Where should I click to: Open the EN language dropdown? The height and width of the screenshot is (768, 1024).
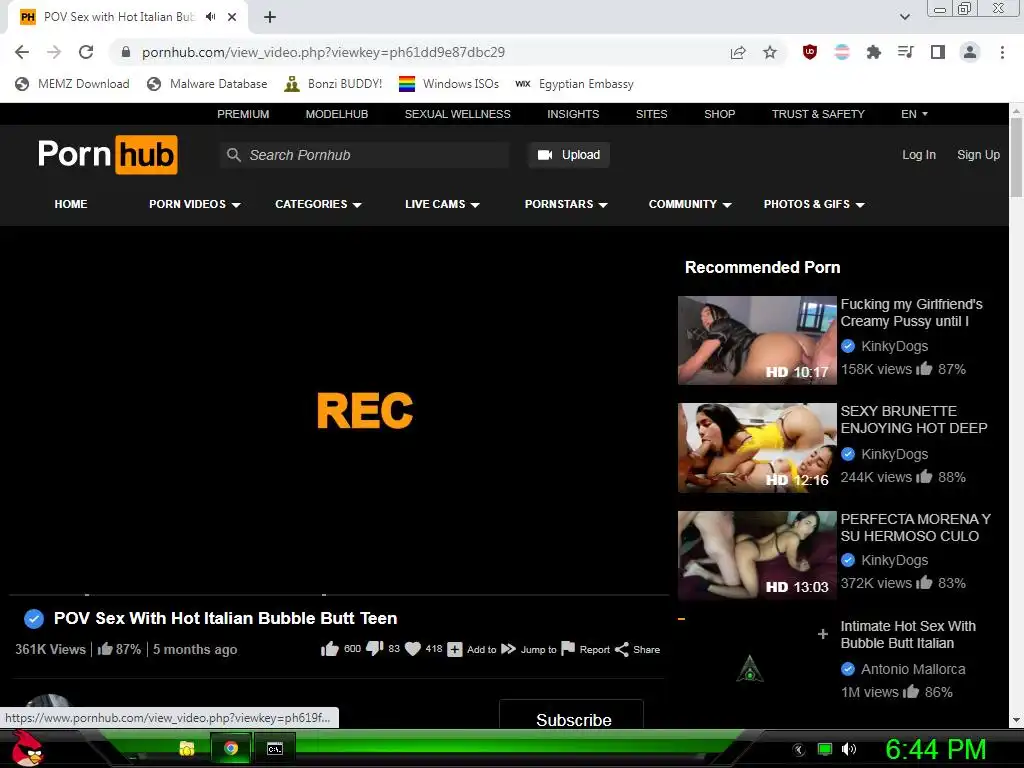(914, 114)
